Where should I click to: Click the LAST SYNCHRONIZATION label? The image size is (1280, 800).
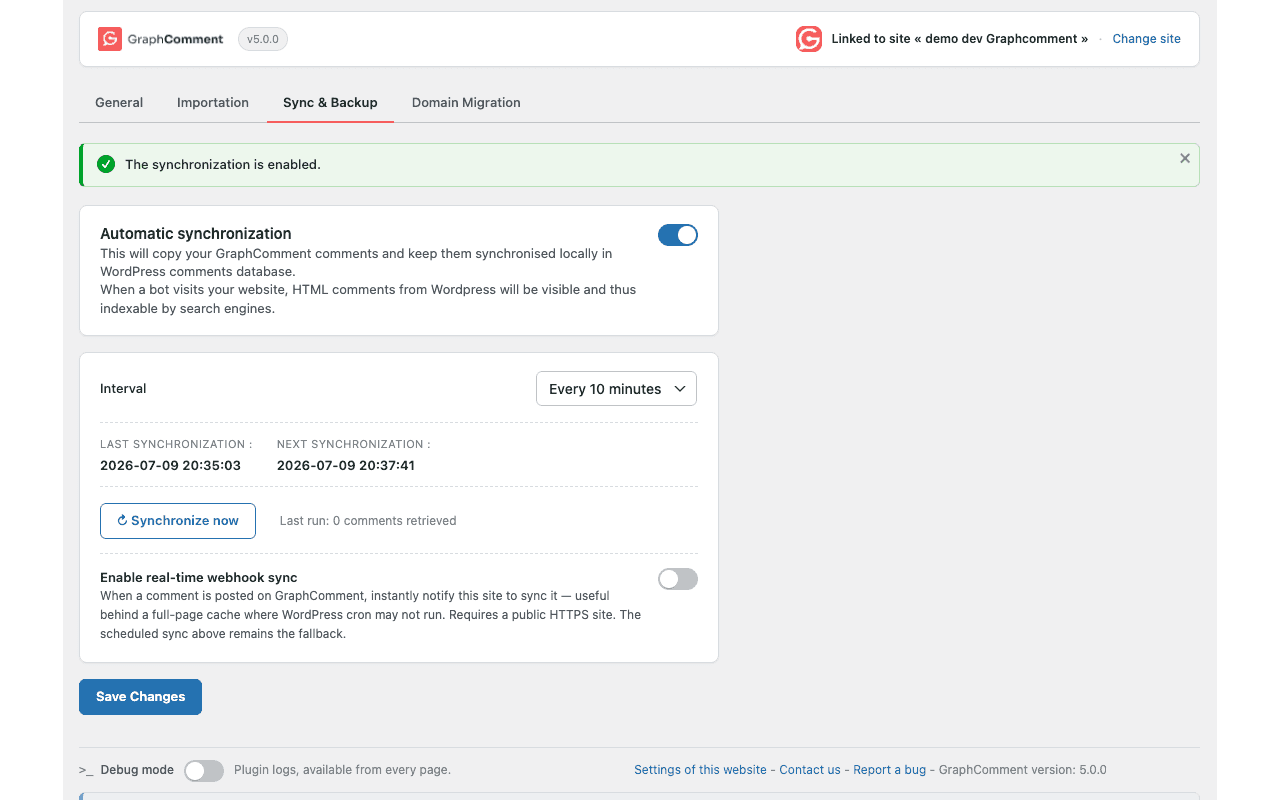(176, 444)
